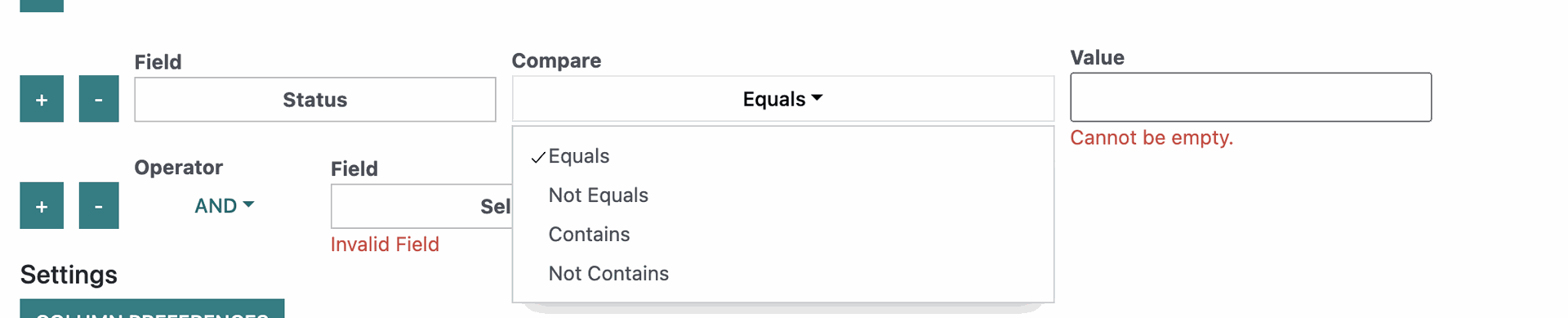
Task: Add a filter row after the AND row
Action: tap(42, 205)
